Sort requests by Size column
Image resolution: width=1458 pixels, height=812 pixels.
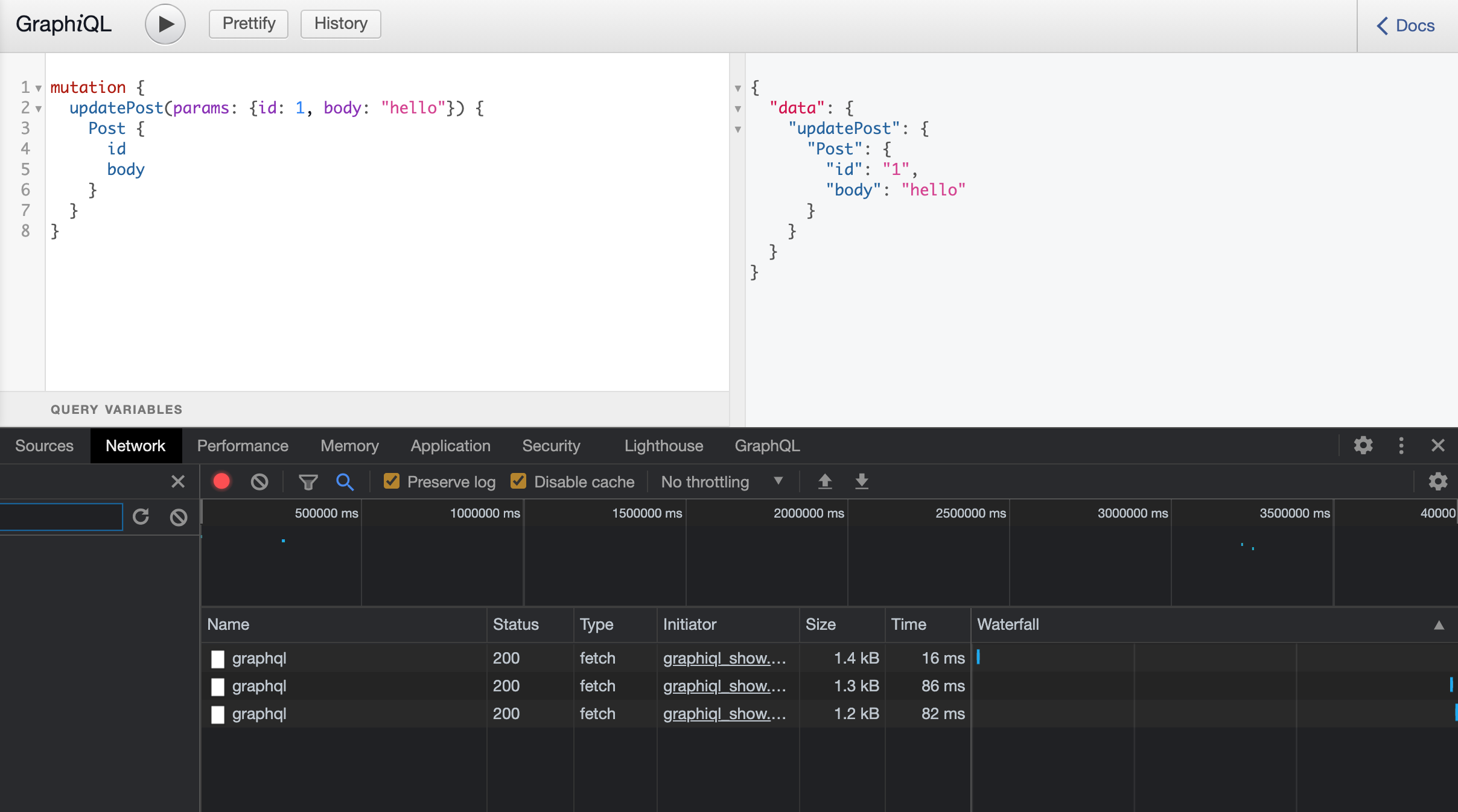[x=842, y=624]
